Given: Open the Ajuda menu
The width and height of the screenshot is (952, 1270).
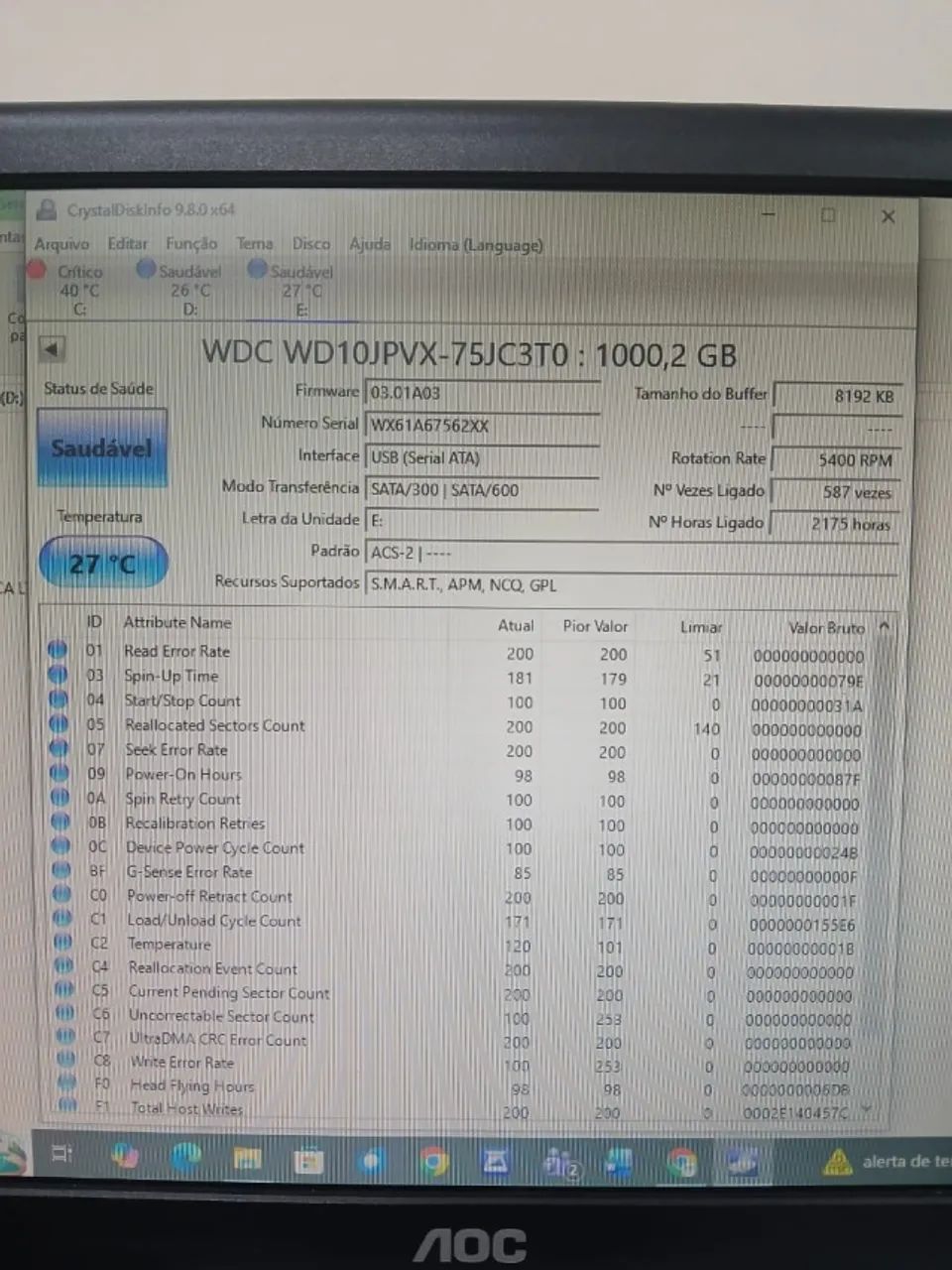Looking at the screenshot, I should tap(370, 244).
